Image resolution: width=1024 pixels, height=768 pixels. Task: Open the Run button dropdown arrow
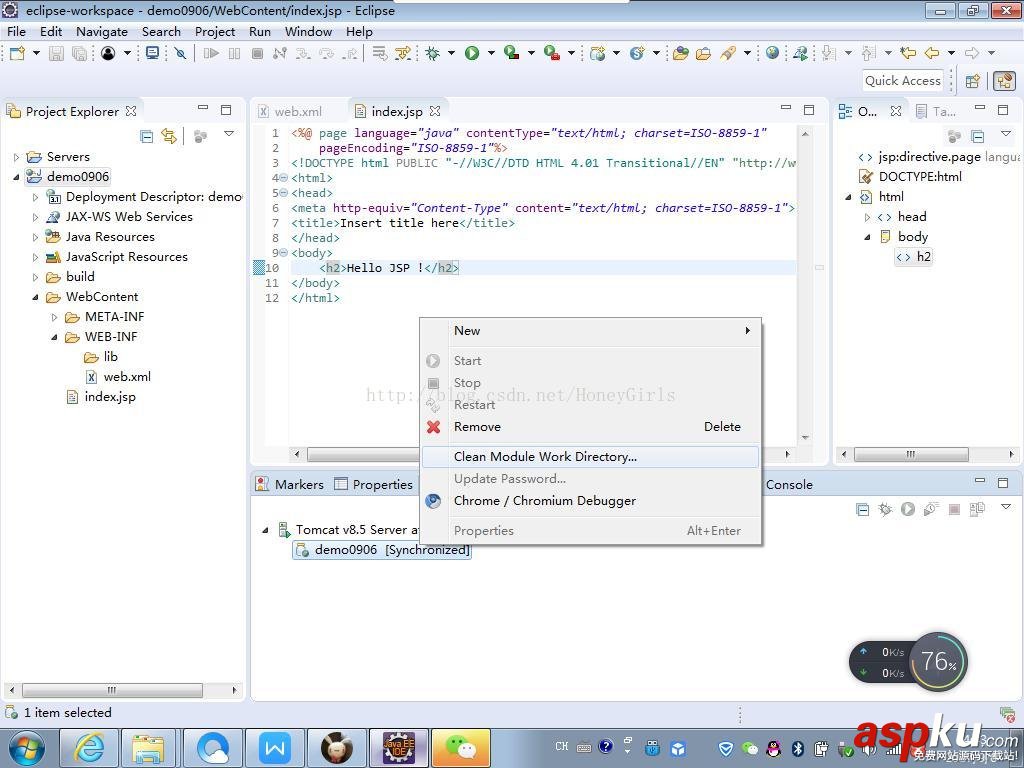click(x=490, y=53)
